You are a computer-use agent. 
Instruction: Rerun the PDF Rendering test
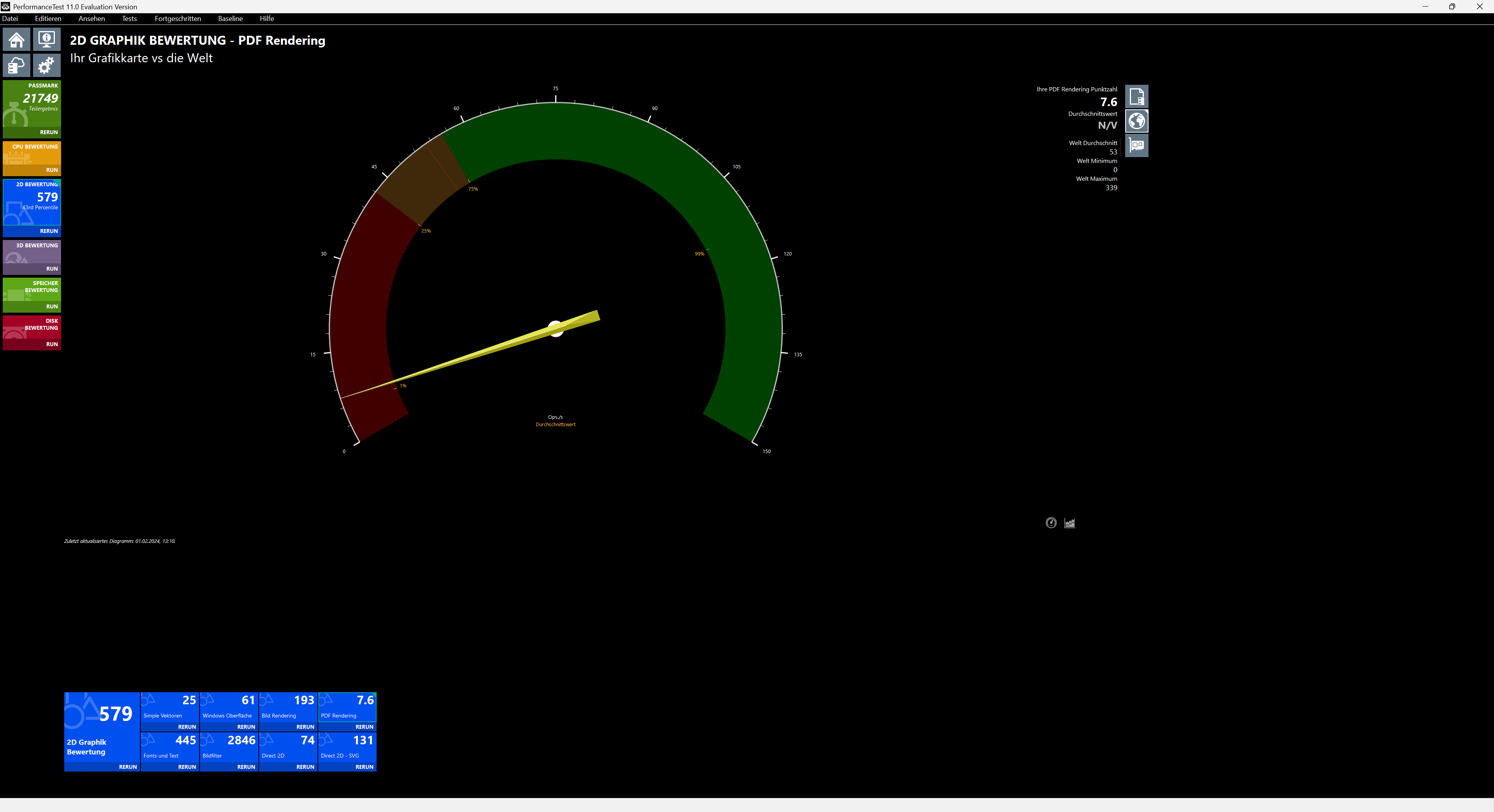pos(364,727)
